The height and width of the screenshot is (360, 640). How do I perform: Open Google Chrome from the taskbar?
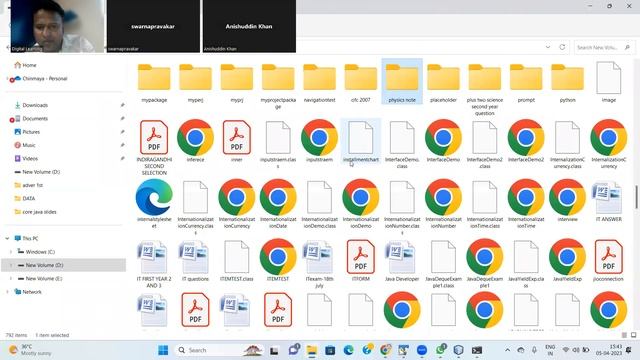(385, 350)
